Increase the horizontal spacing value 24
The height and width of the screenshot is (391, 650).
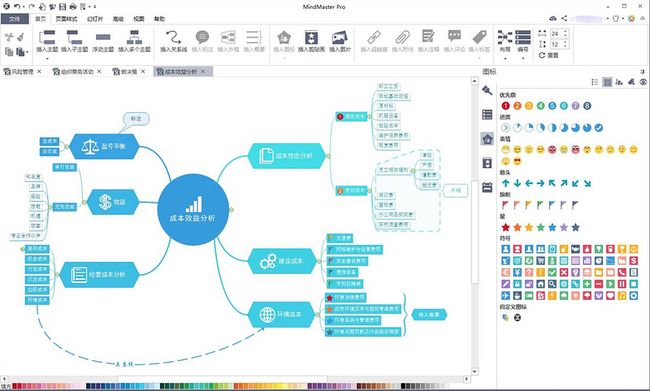pyautogui.click(x=565, y=31)
